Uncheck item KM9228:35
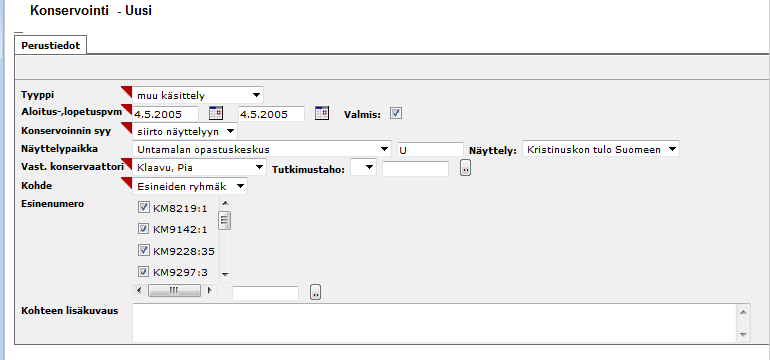The image size is (770, 360). [x=144, y=250]
